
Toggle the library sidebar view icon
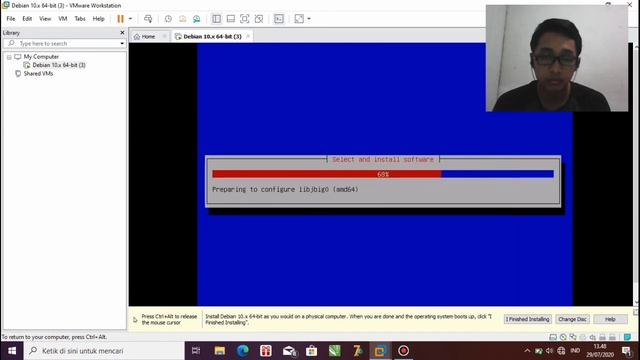click(216, 19)
